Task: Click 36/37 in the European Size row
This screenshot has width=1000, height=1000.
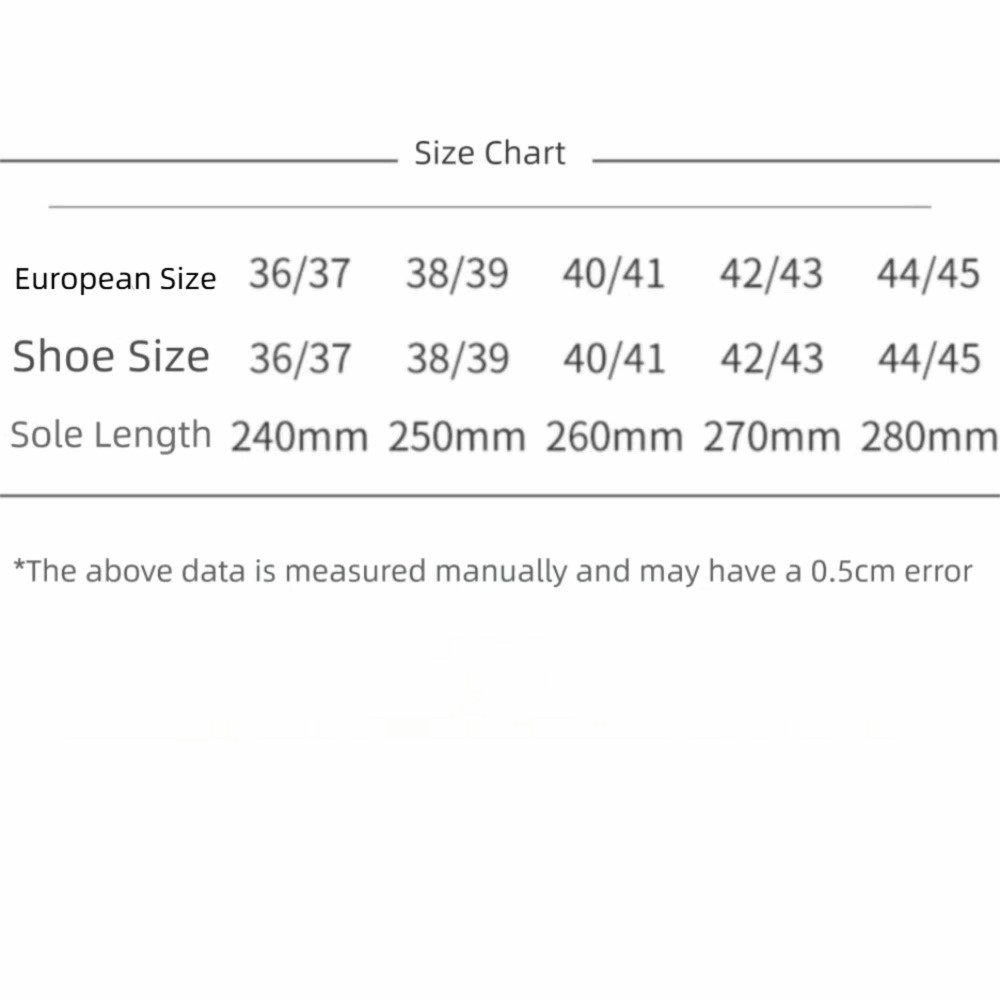Action: (x=300, y=274)
